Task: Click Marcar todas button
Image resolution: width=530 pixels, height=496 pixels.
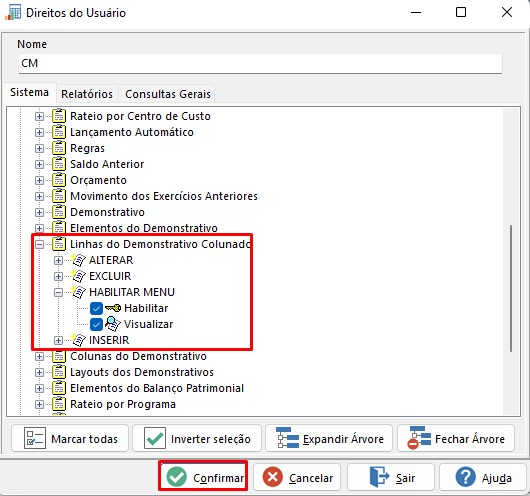Action: click(x=70, y=439)
